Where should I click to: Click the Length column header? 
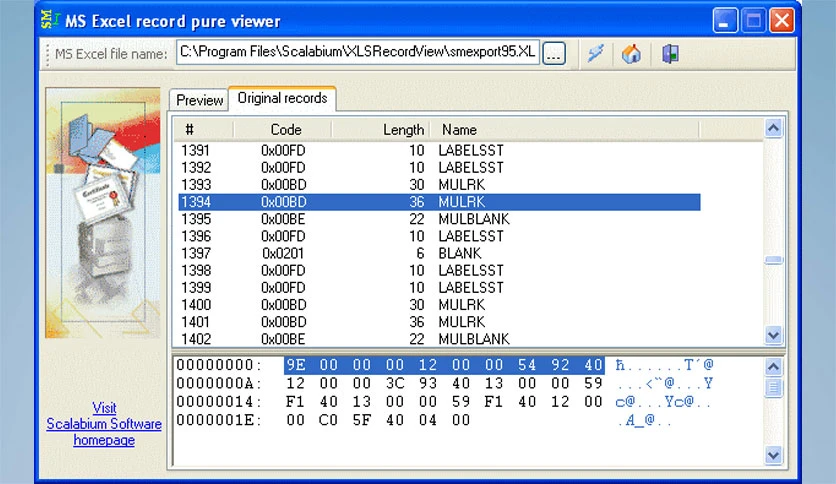[381, 130]
